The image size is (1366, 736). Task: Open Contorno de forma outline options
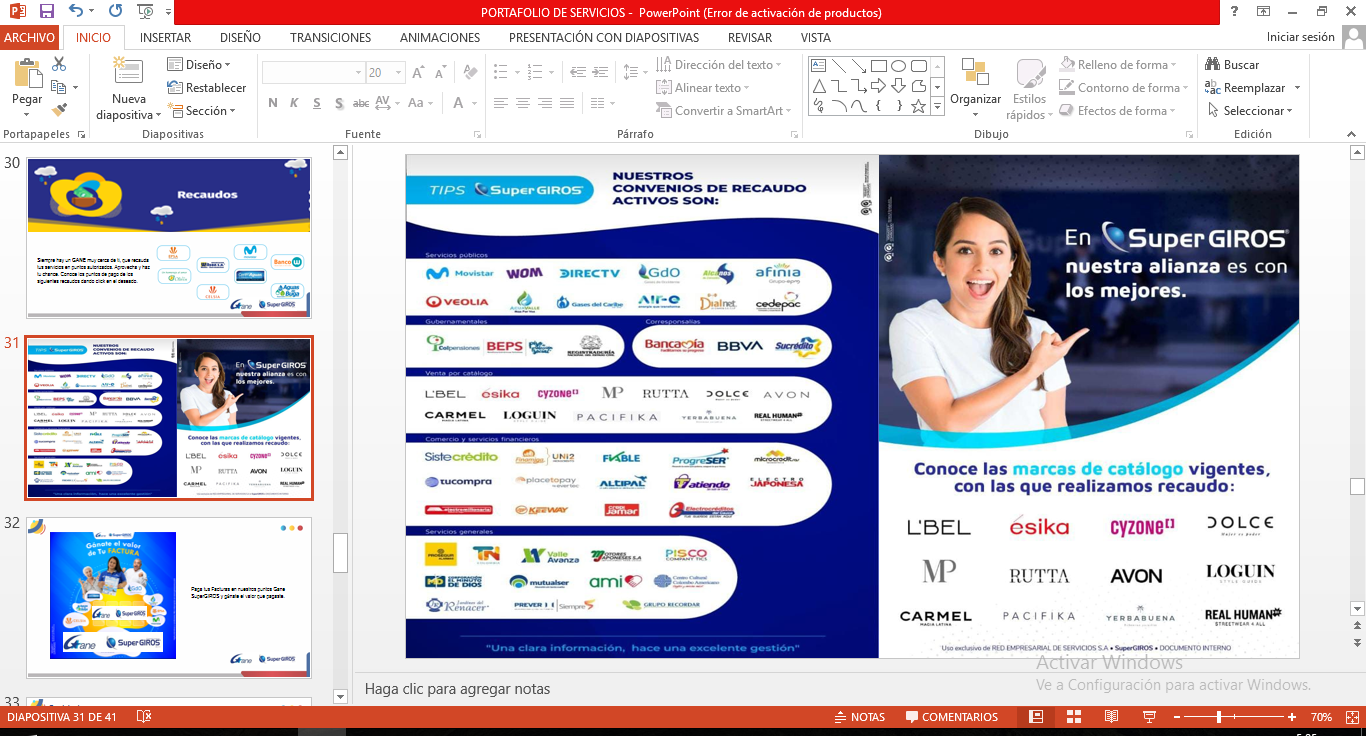click(x=1125, y=88)
